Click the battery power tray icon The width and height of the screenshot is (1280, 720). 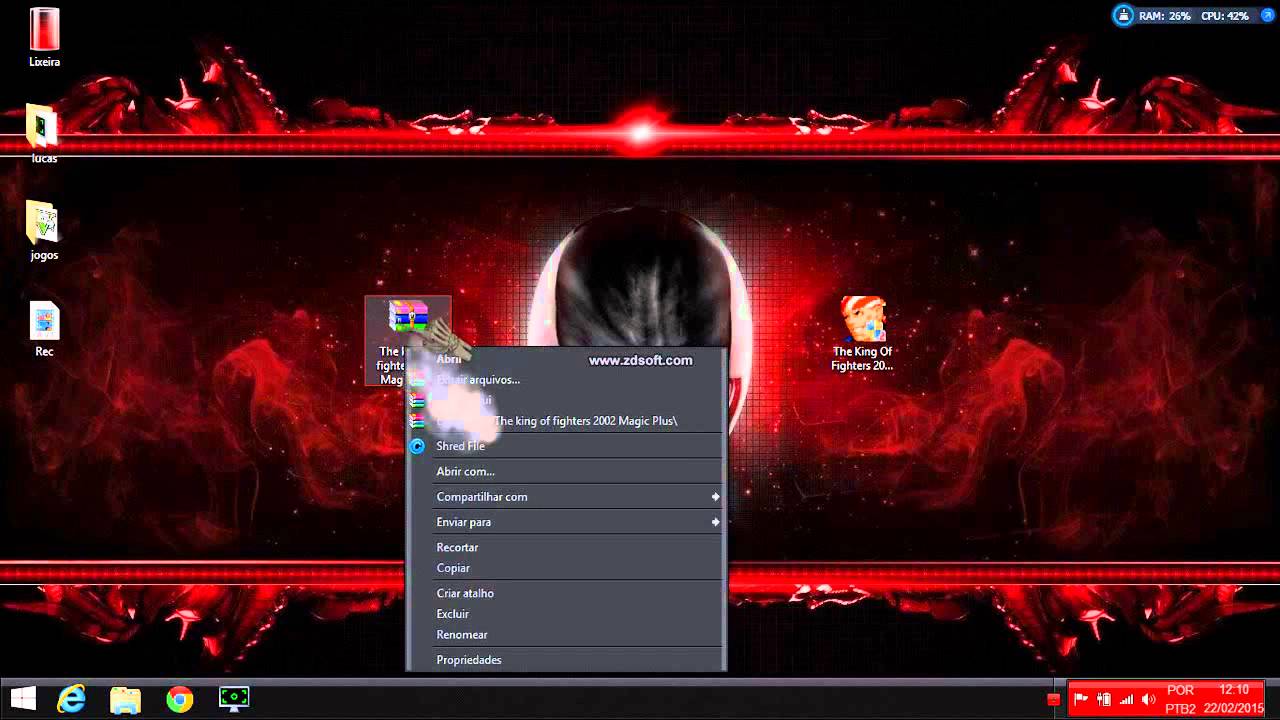1104,700
